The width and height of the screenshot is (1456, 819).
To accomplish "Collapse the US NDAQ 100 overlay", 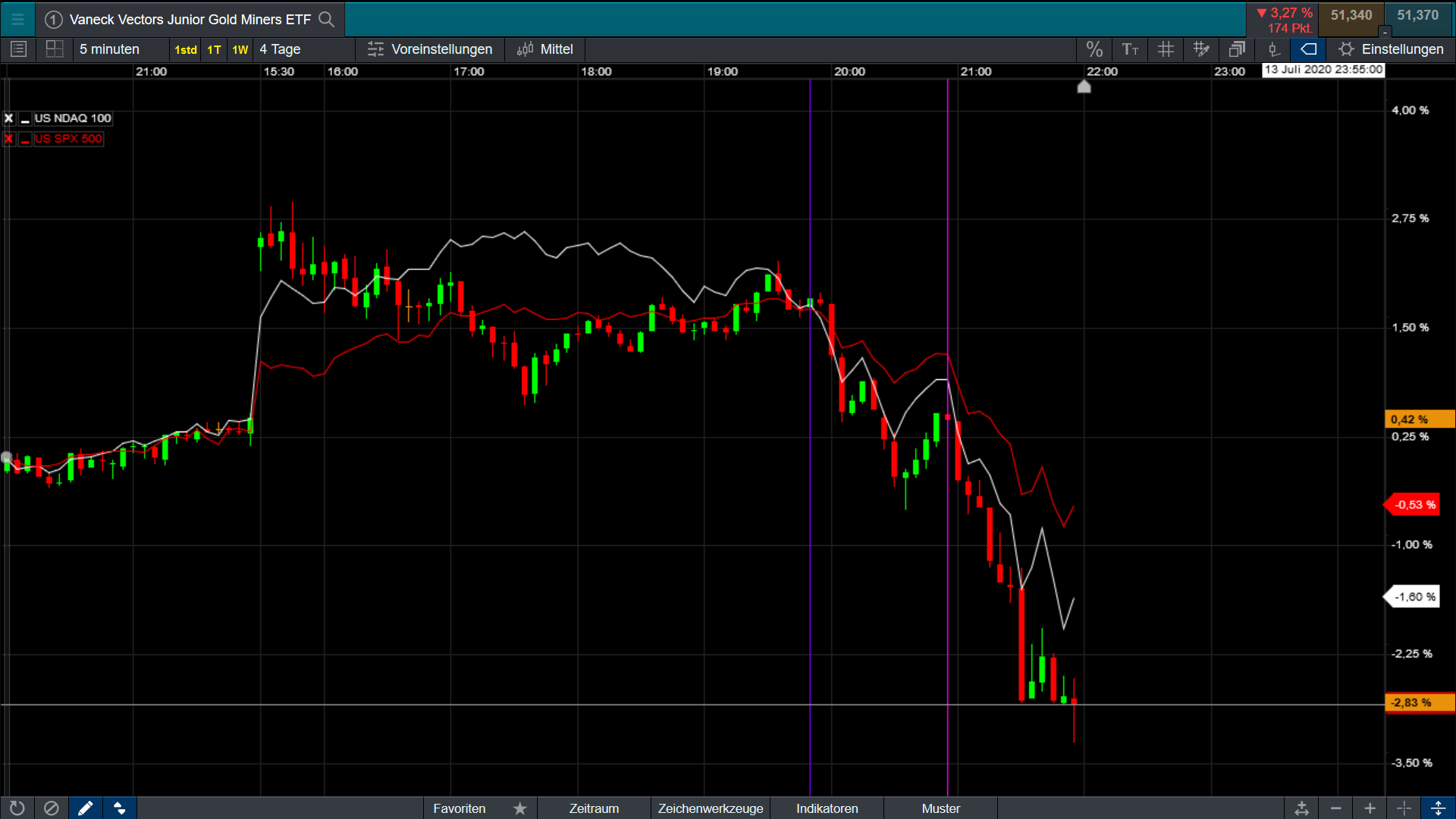I will (x=25, y=119).
